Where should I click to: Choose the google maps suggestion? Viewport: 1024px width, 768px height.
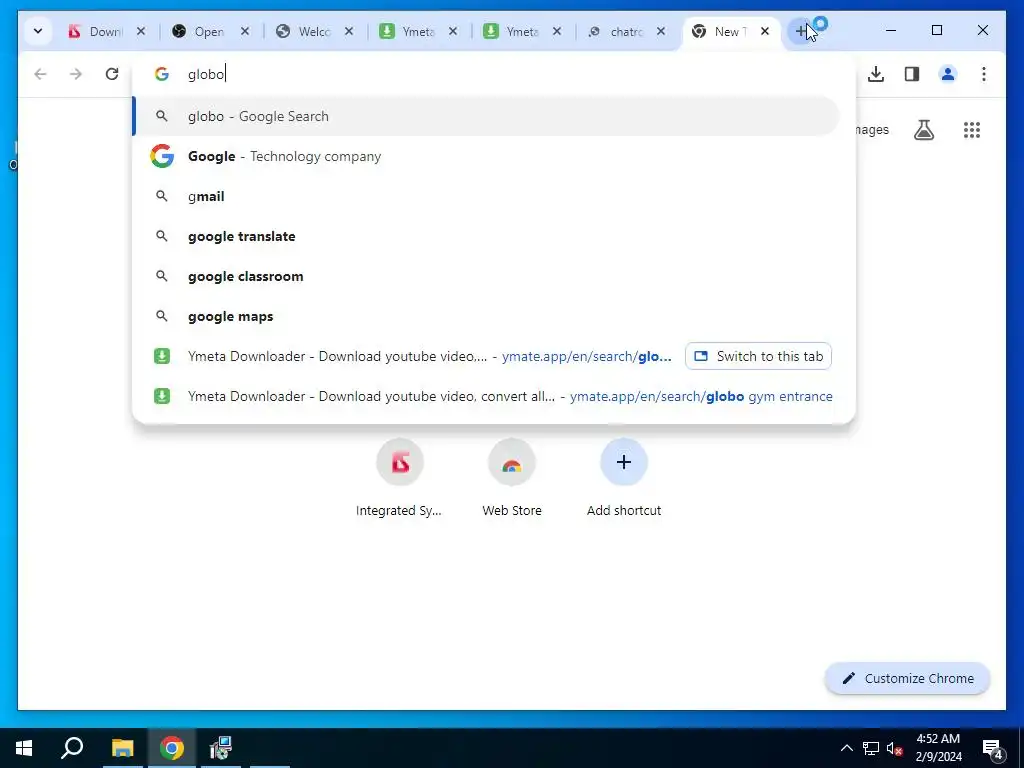click(487, 316)
